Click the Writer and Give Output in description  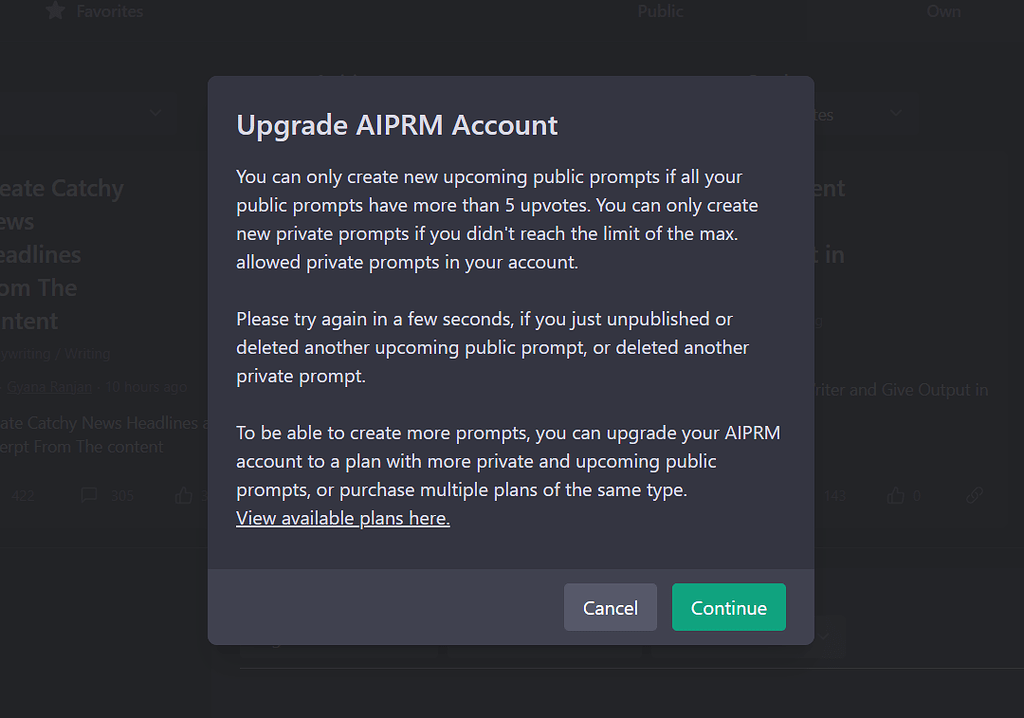(x=901, y=390)
